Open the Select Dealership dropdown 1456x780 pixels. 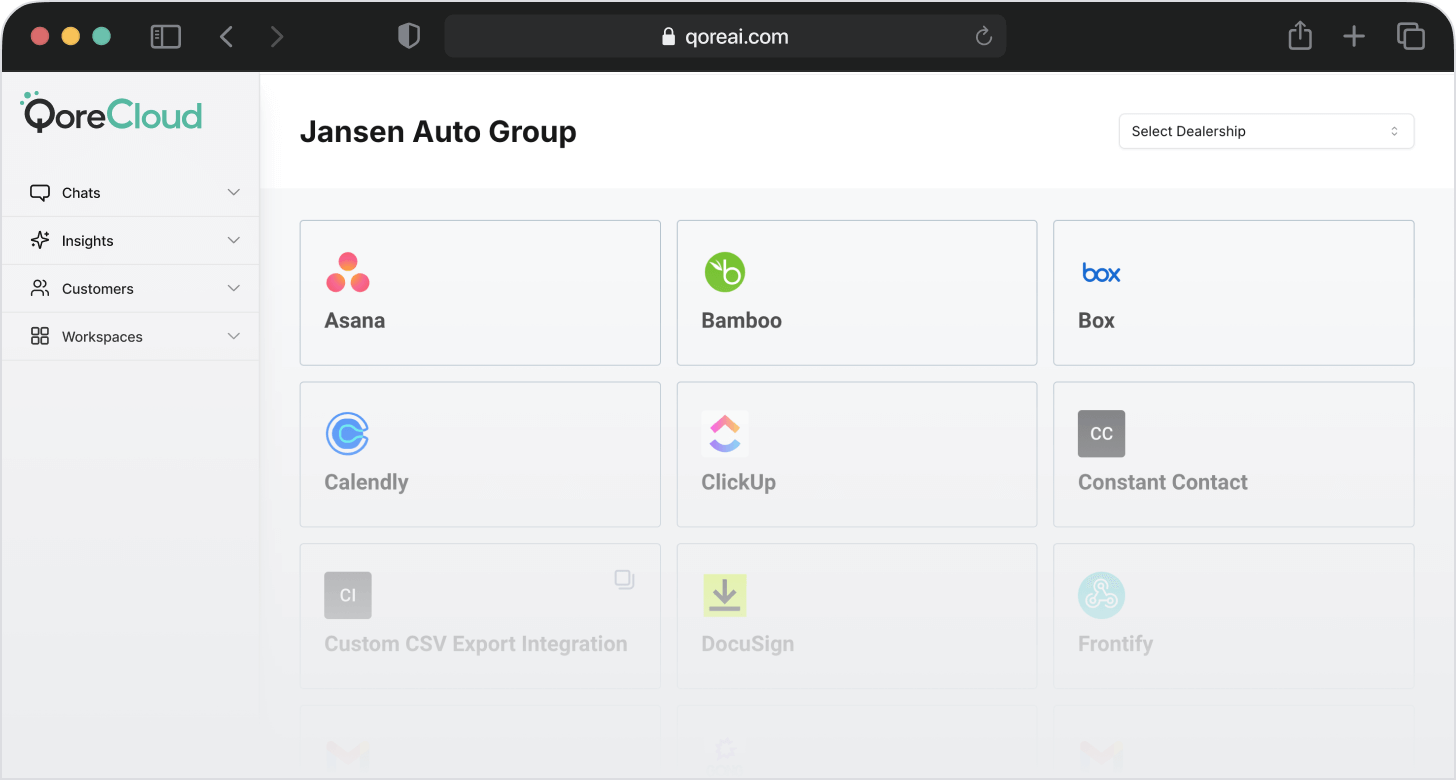tap(1265, 131)
